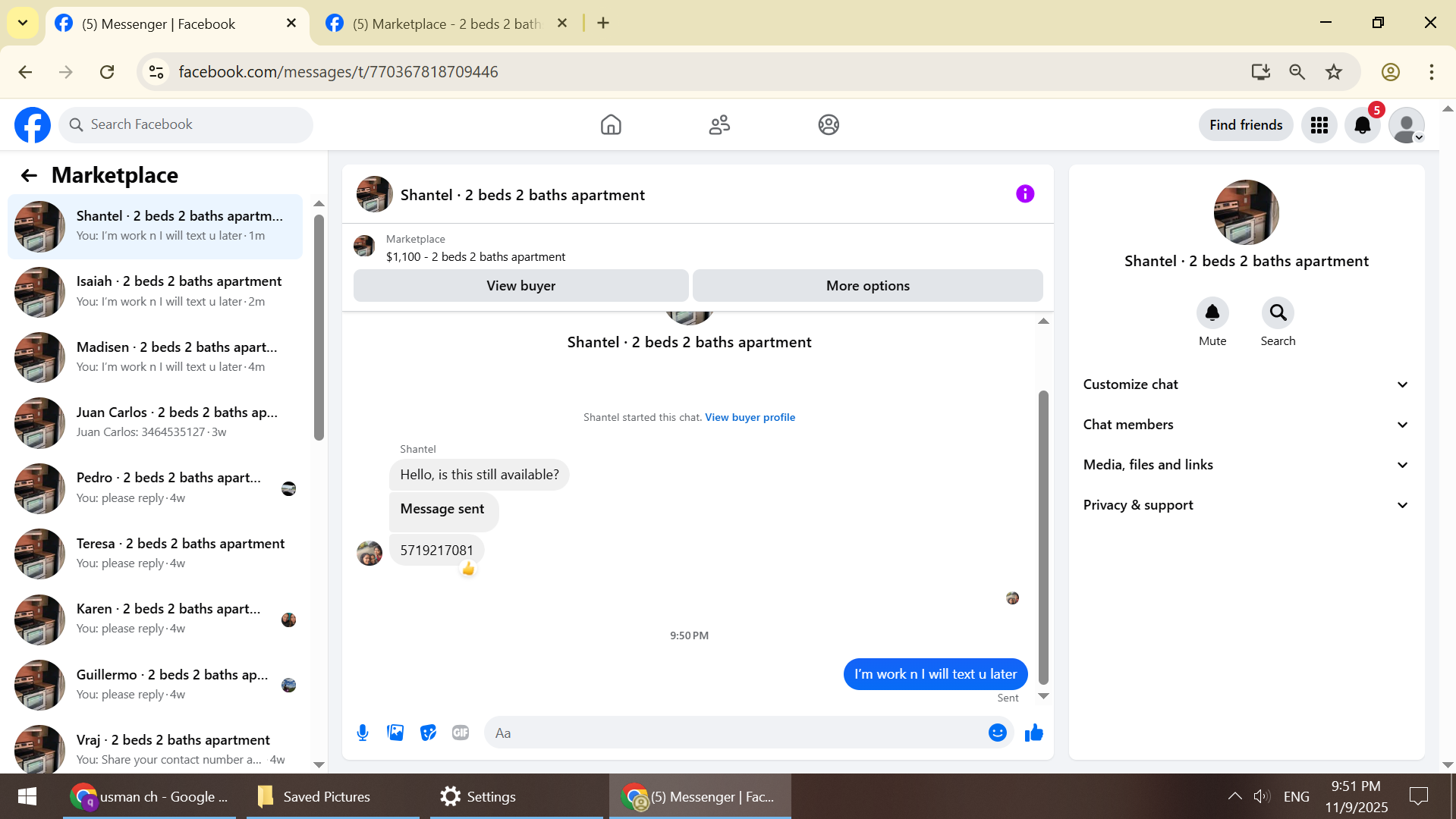The height and width of the screenshot is (819, 1456).
Task: Open the tab search dropdown arrow
Action: point(23,23)
